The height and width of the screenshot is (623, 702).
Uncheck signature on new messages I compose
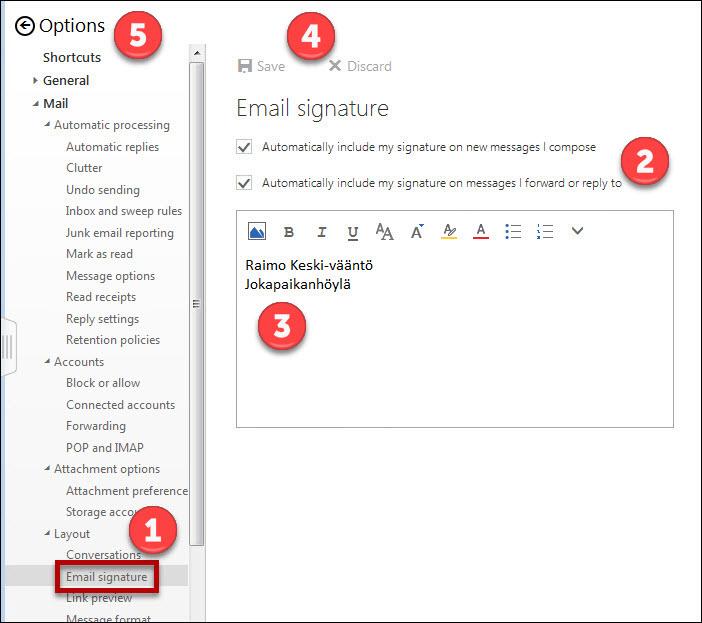(244, 147)
